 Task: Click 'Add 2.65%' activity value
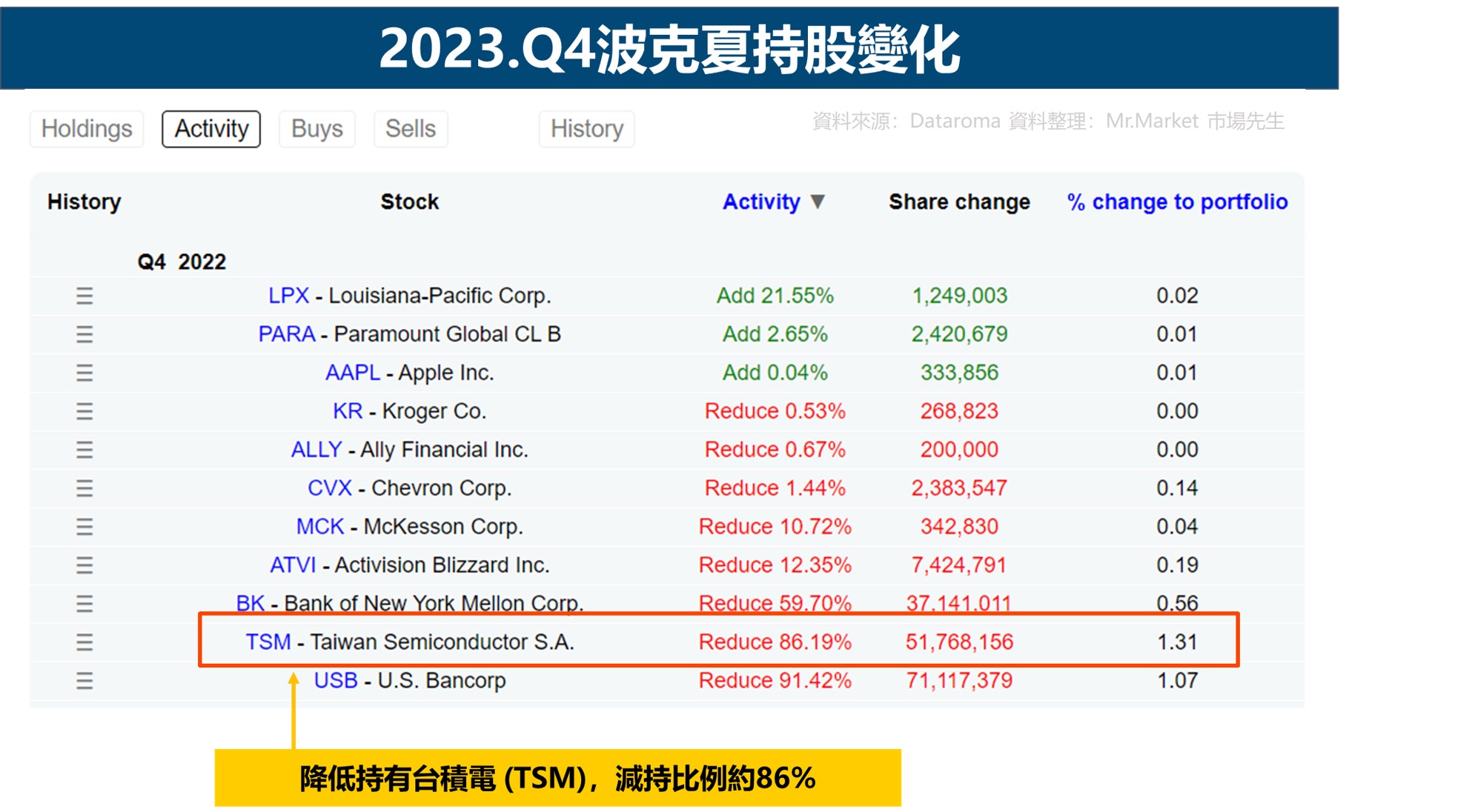pos(775,334)
